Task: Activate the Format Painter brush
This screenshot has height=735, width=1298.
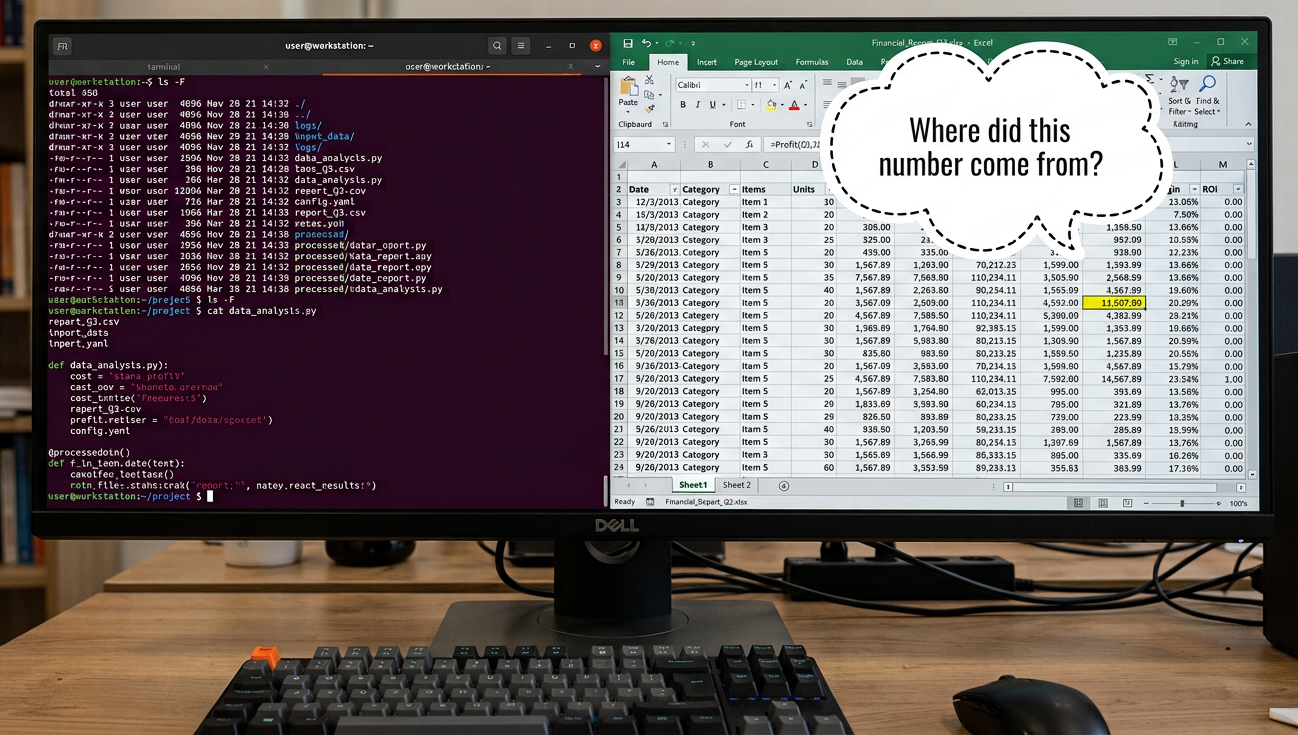Action: (649, 109)
